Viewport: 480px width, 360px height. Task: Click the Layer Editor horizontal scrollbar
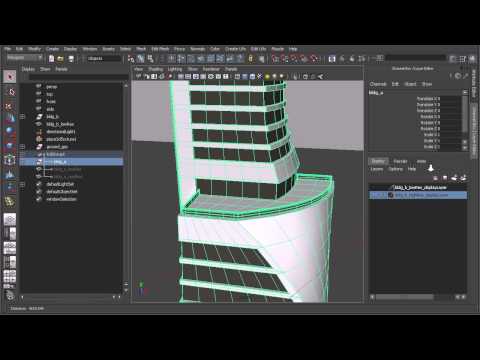point(404,297)
